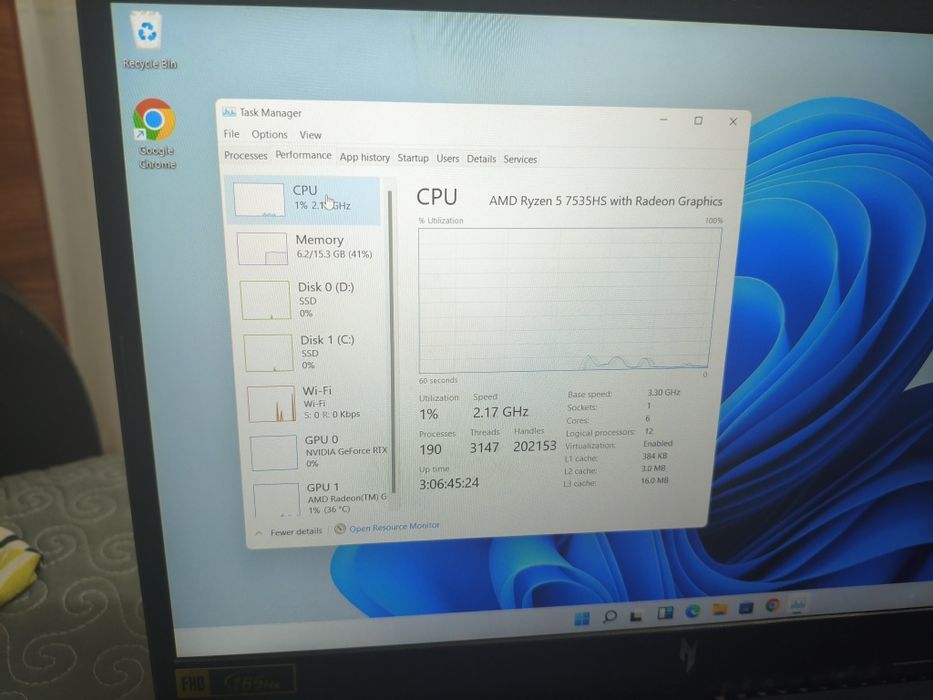
Task: Collapse Task Manager with Fewer details
Action: coord(289,532)
